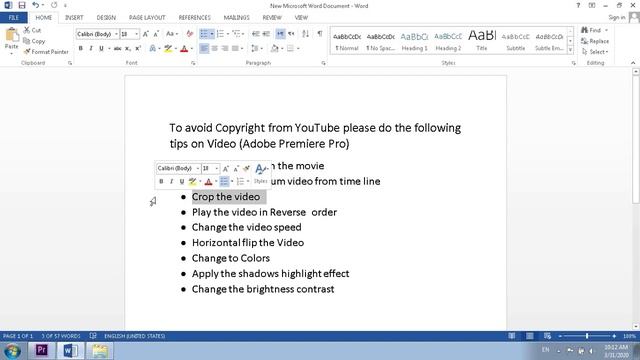The image size is (640, 360).
Task: Open Line and Paragraph Spacing options
Action: point(255,49)
